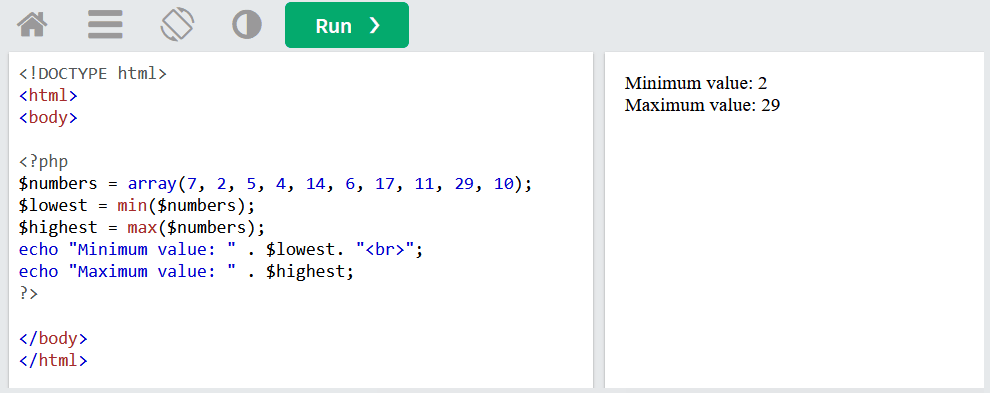The image size is (990, 393).
Task: Click the "Minimum value: " string in echo
Action: point(152,250)
